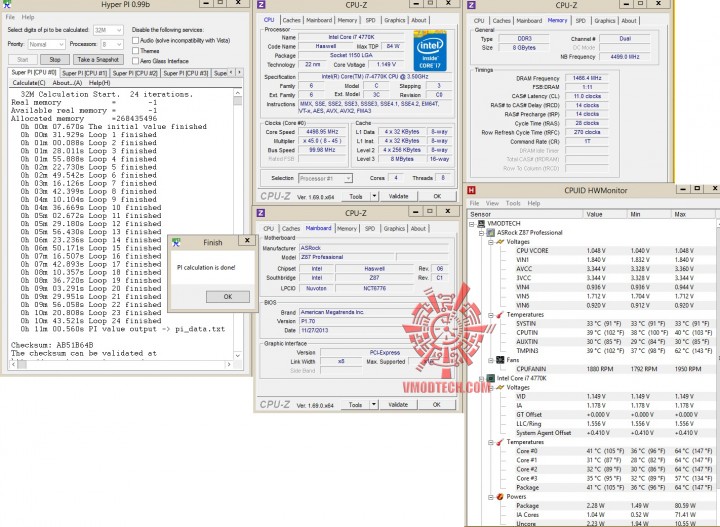The image size is (720, 527).
Task: Click the Intel Core i7 logo badge
Action: (429, 50)
